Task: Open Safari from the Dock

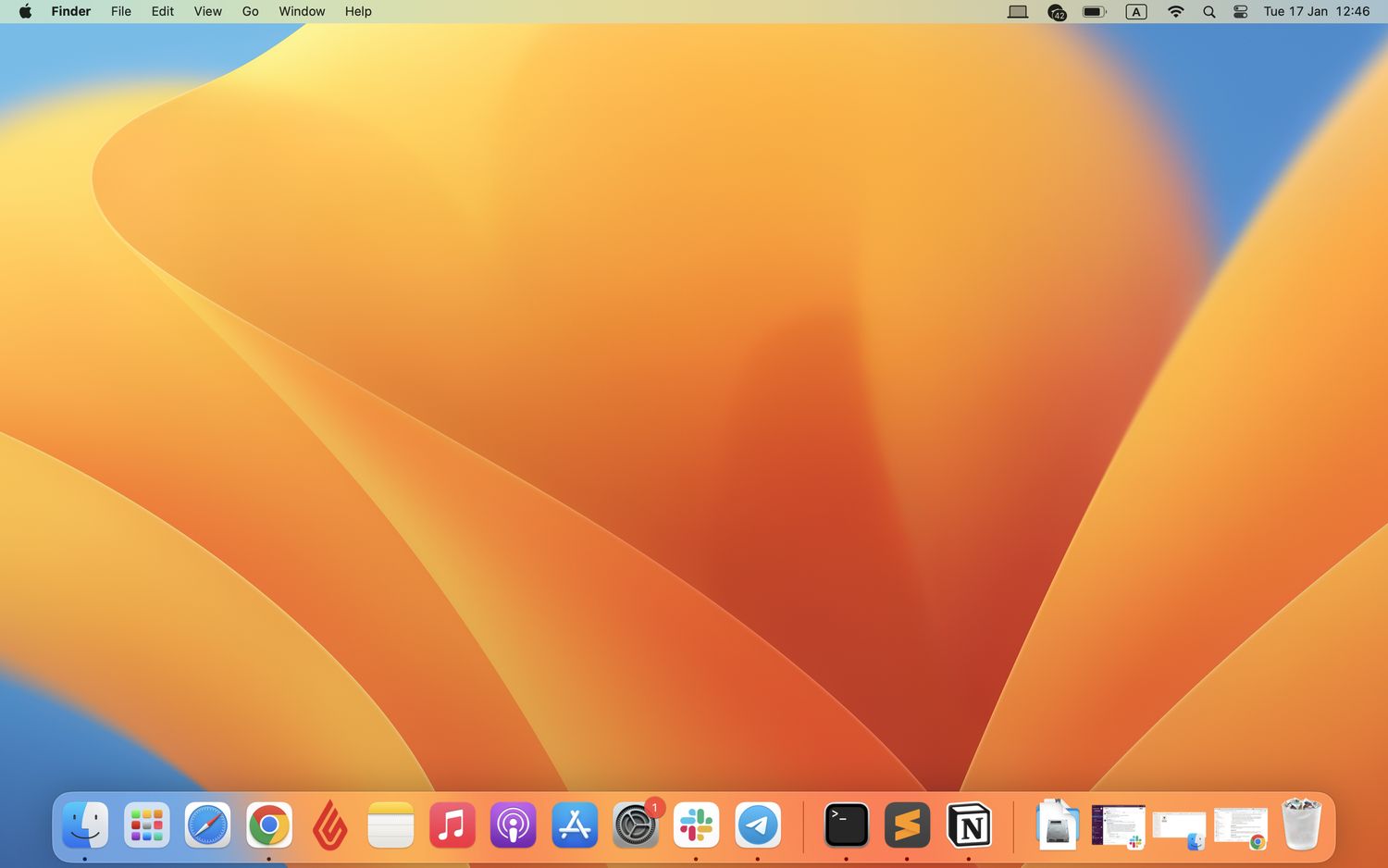Action: tap(207, 825)
